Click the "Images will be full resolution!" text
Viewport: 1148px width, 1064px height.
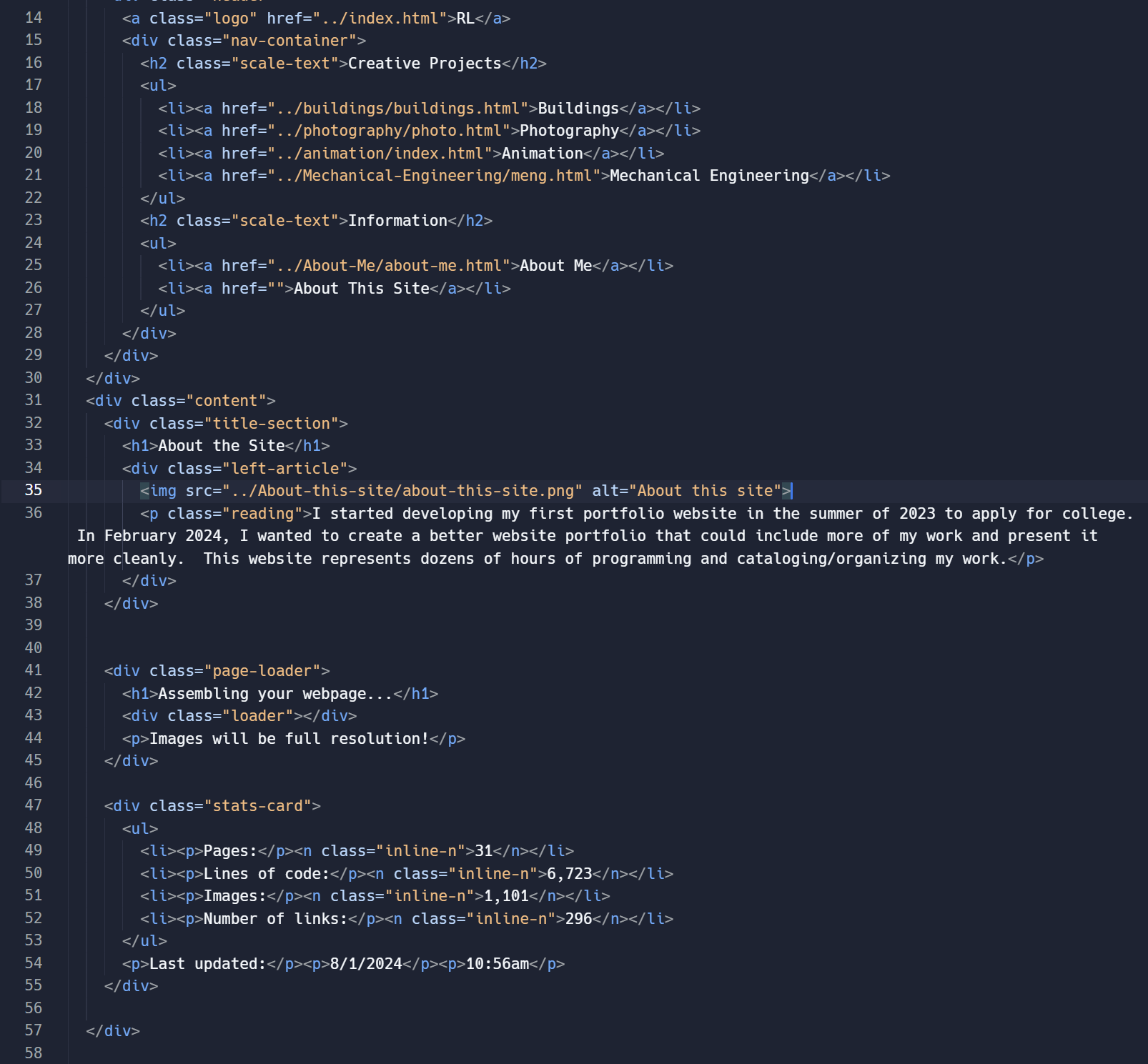[289, 739]
